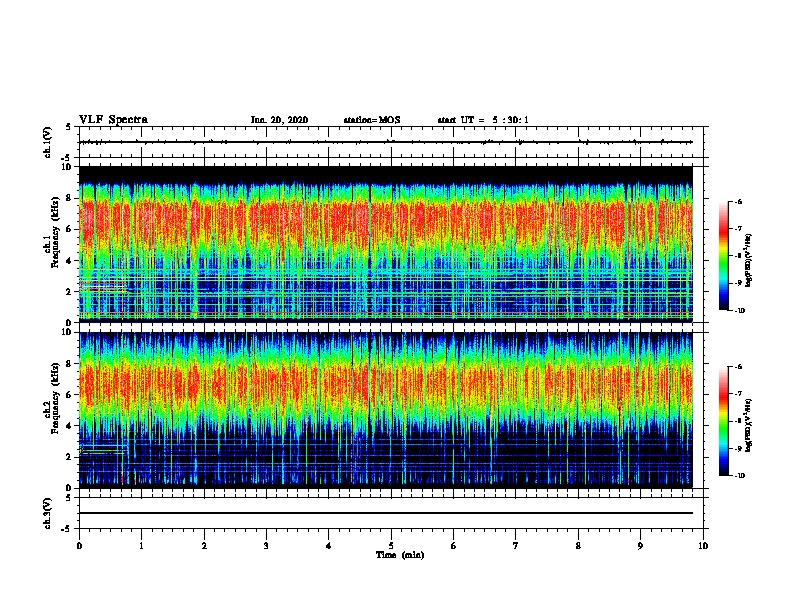Click the "VLF Spectra" plot title

point(113,120)
